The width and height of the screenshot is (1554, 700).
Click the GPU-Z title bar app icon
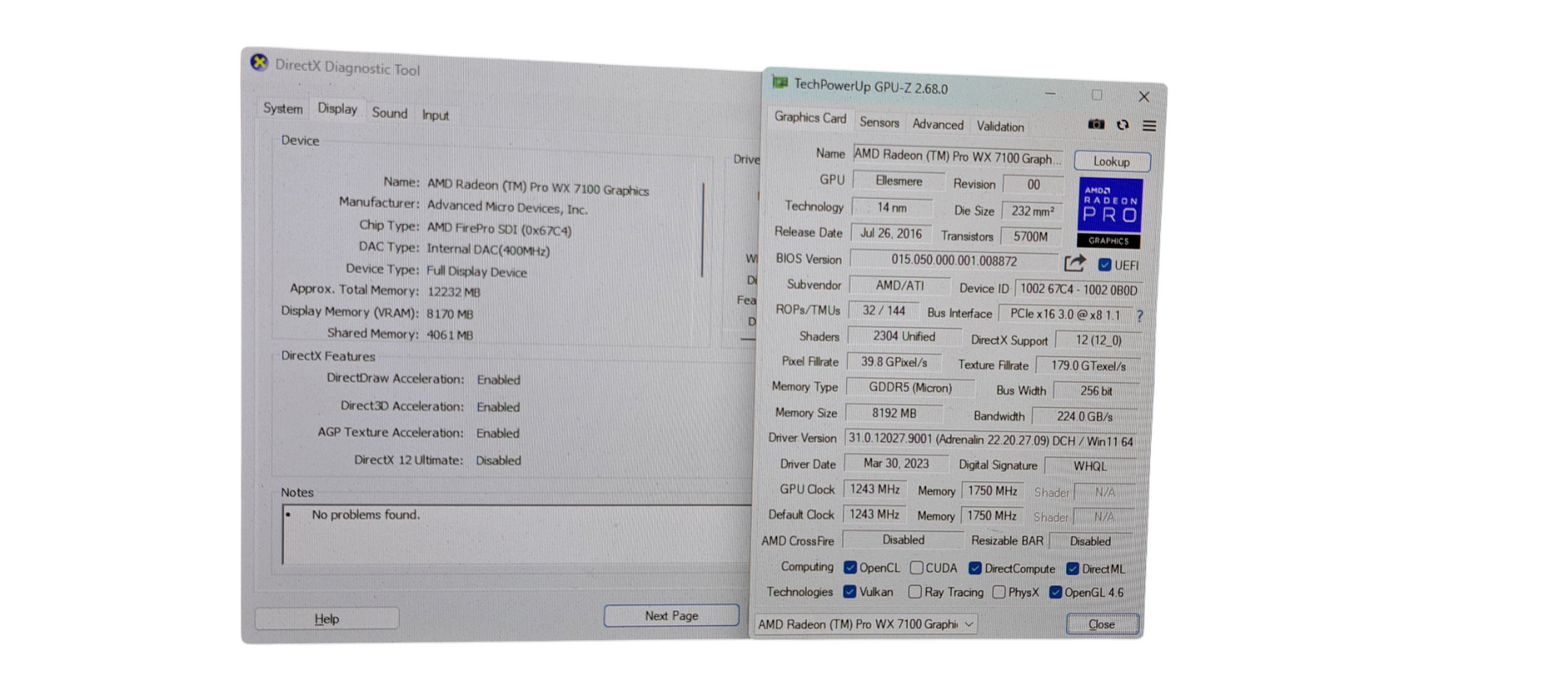(780, 83)
